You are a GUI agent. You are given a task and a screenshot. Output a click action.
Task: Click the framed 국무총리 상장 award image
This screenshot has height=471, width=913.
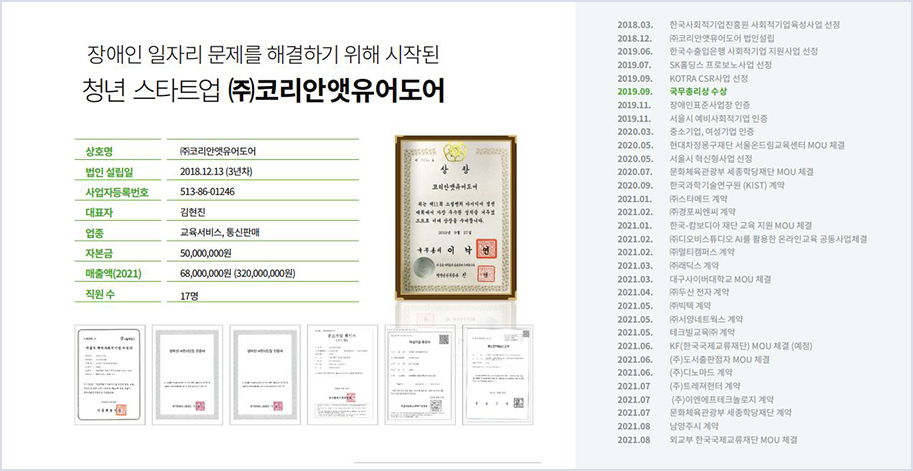pyautogui.click(x=456, y=217)
